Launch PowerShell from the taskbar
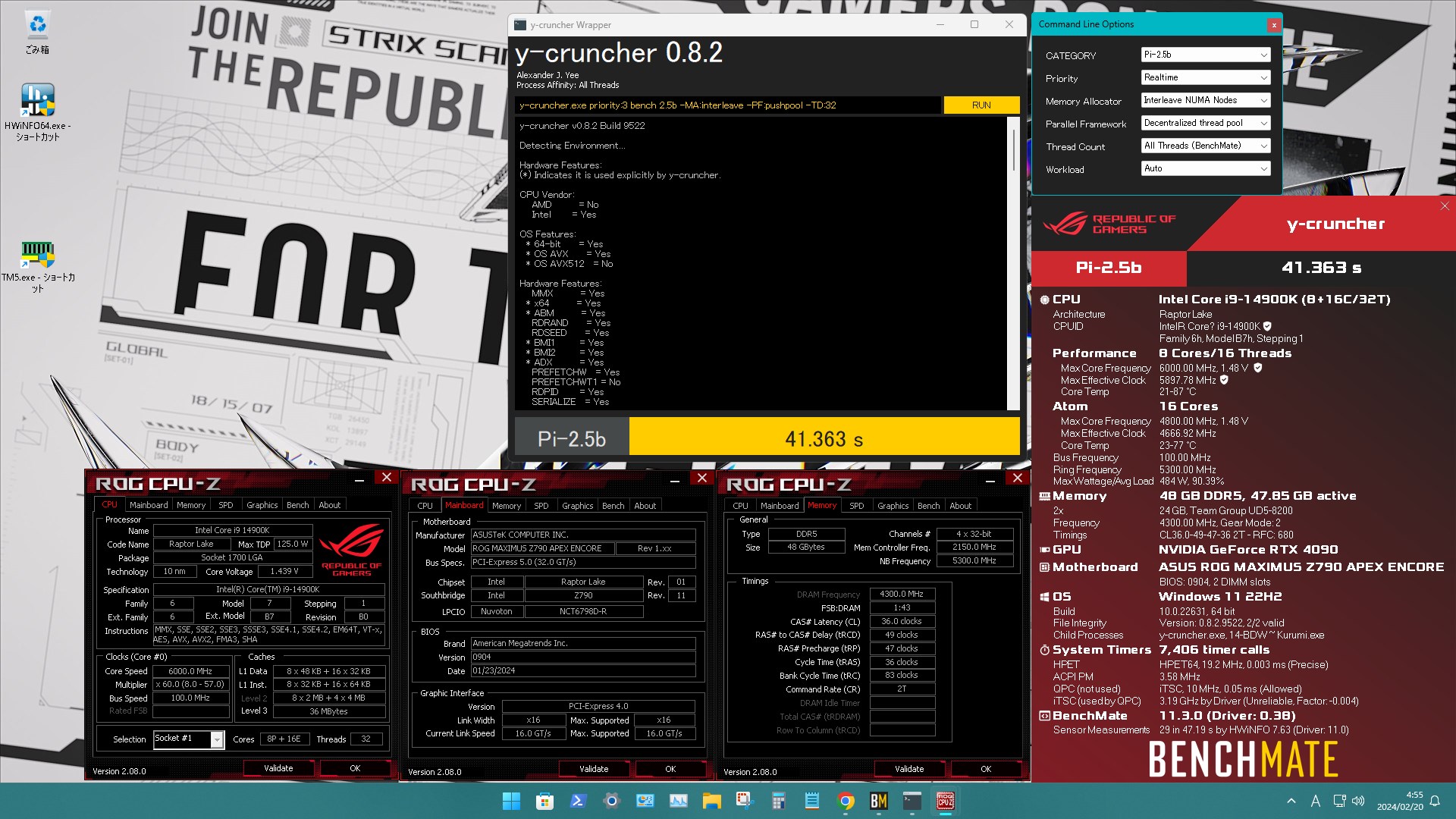This screenshot has height=819, width=1456. (578, 801)
